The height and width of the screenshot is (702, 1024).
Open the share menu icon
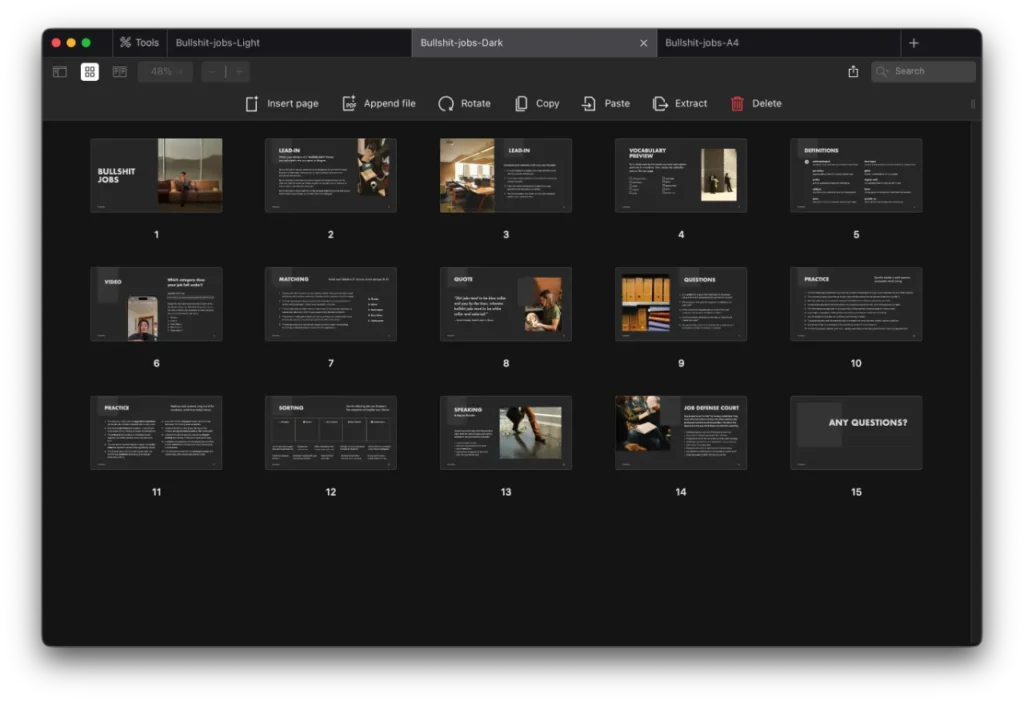853,71
